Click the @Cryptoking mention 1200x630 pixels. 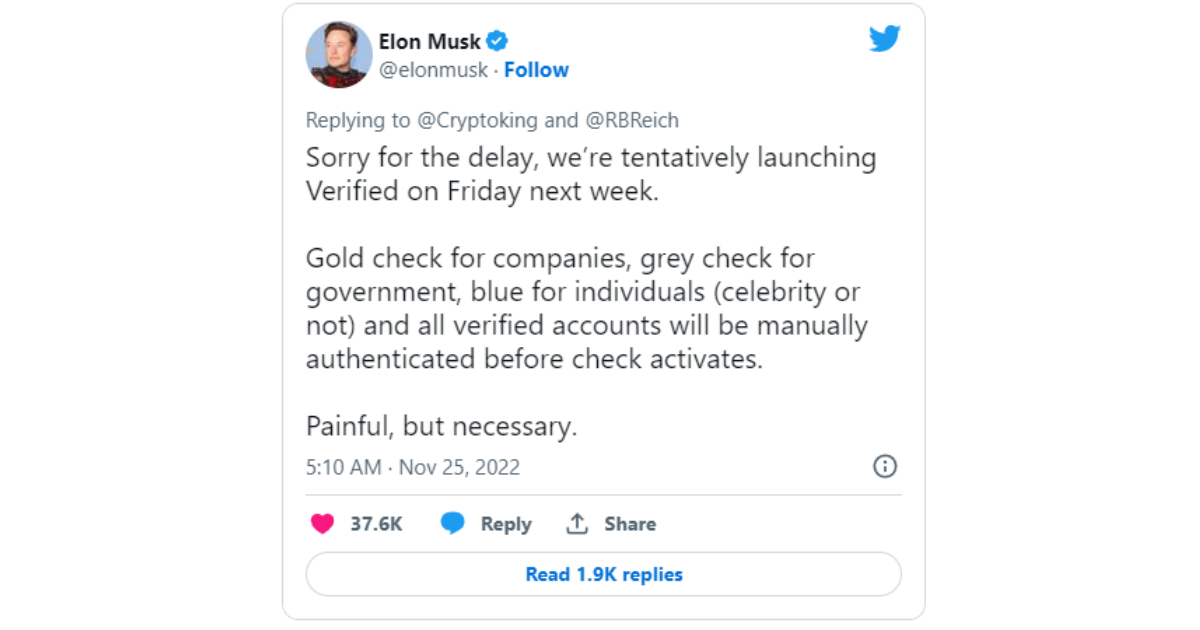click(476, 120)
